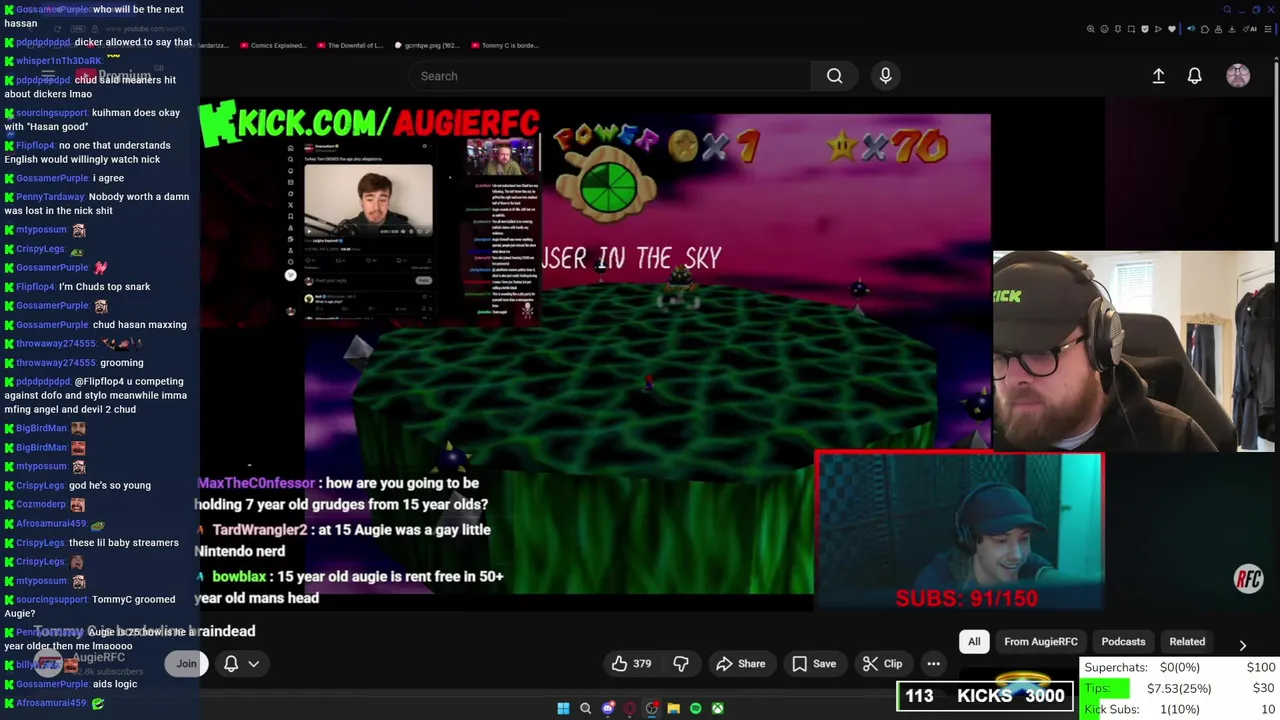The height and width of the screenshot is (720, 1280).
Task: Open Discord from the taskbar
Action: click(x=608, y=709)
